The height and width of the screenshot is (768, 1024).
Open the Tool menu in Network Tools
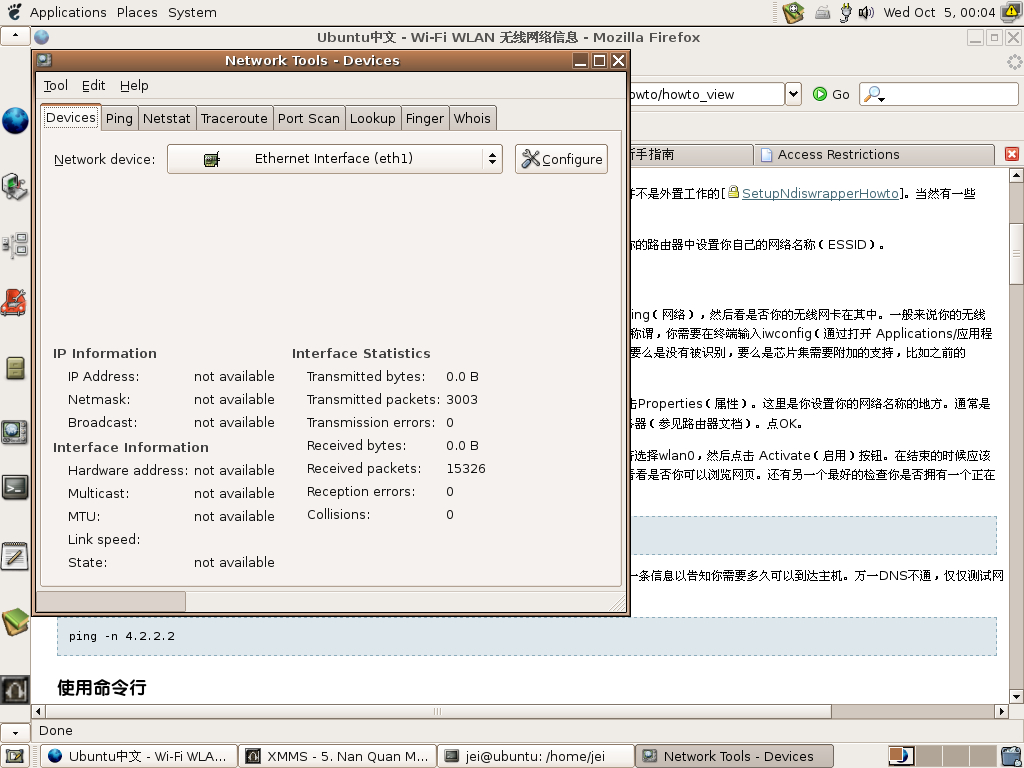tap(56, 86)
